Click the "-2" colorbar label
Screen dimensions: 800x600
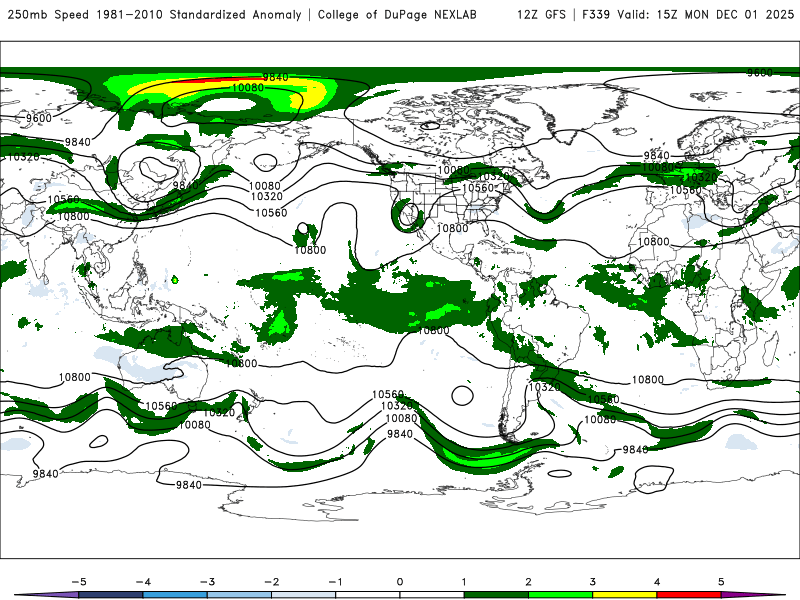(271, 582)
